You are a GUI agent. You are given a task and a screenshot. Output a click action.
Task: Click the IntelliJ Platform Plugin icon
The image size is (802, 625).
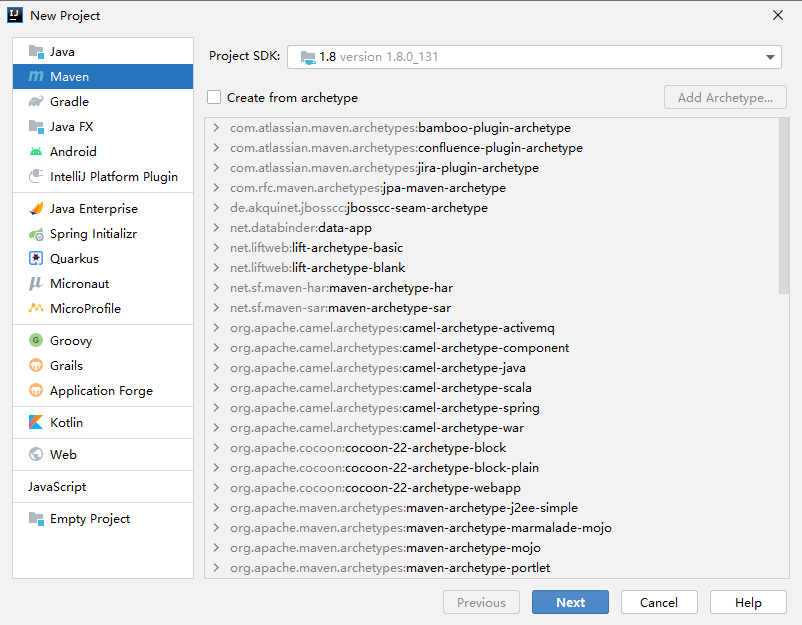pyautogui.click(x=36, y=176)
